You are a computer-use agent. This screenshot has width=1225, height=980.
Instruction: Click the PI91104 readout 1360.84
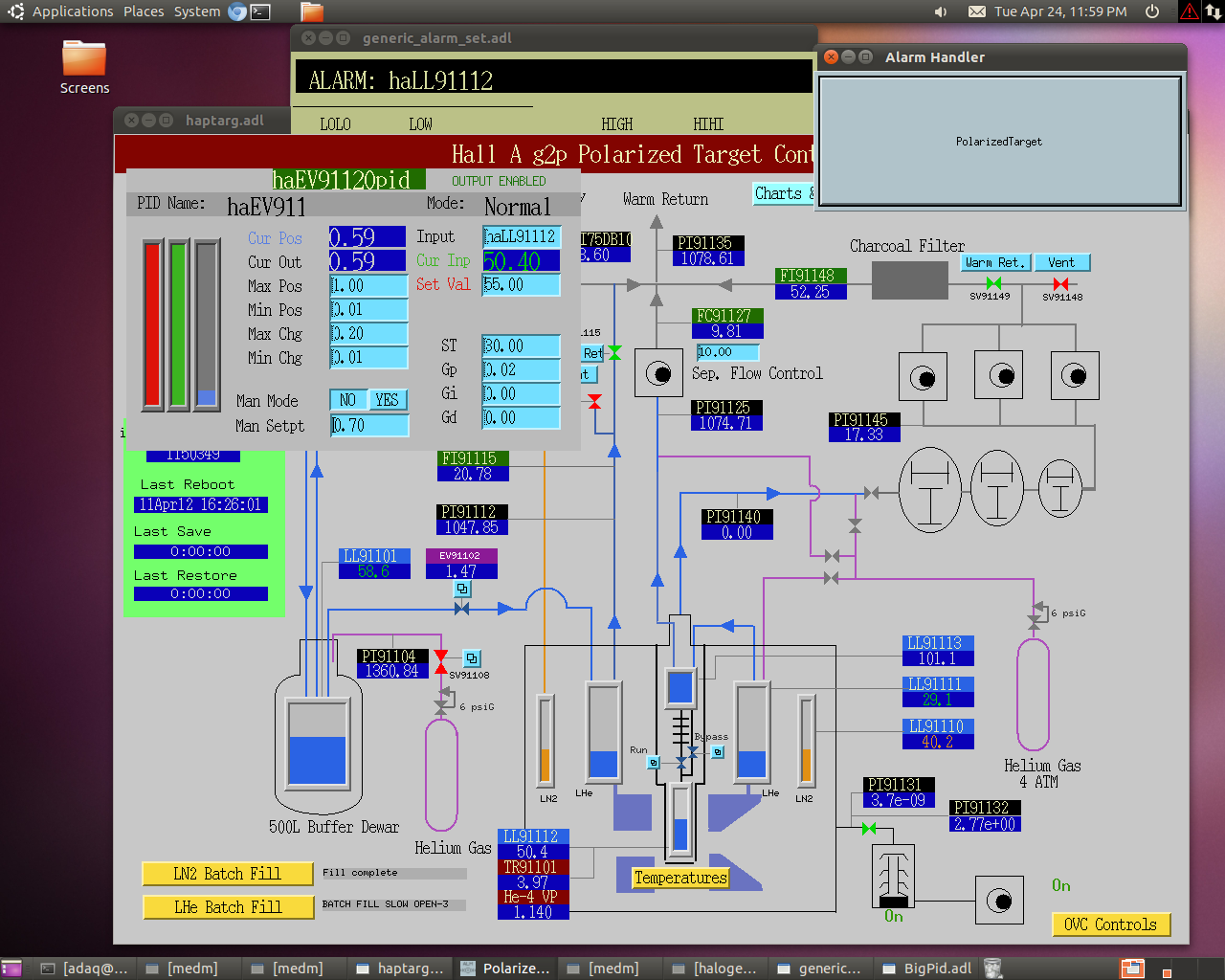point(392,671)
